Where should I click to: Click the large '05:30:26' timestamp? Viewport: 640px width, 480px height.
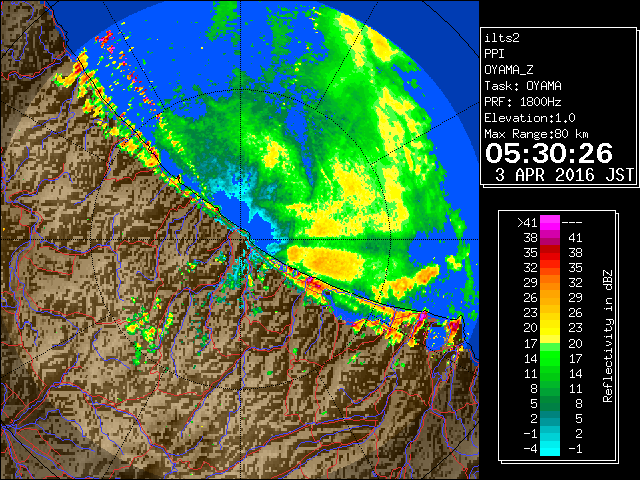tap(549, 153)
